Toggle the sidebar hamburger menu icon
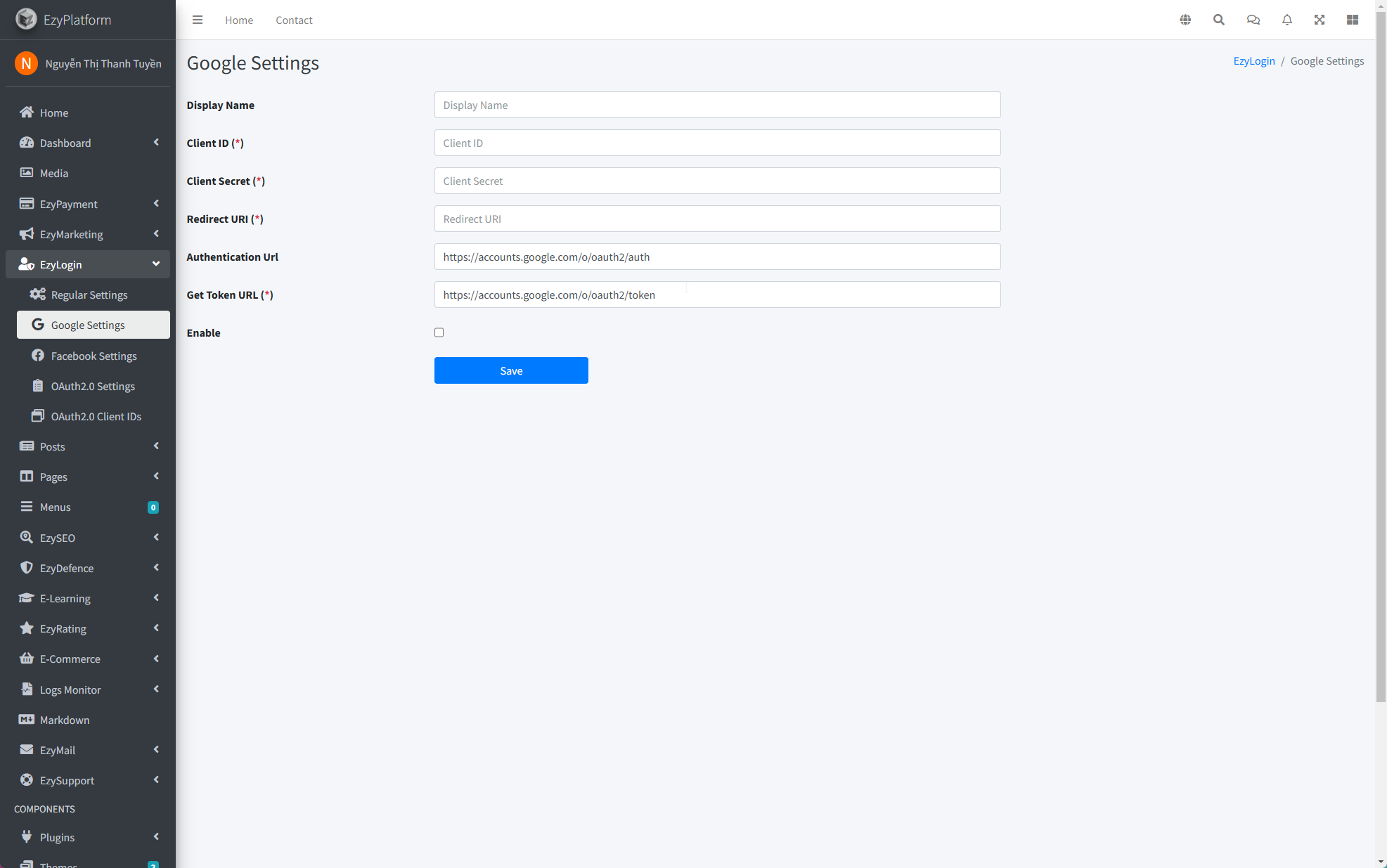This screenshot has width=1387, height=868. click(198, 20)
